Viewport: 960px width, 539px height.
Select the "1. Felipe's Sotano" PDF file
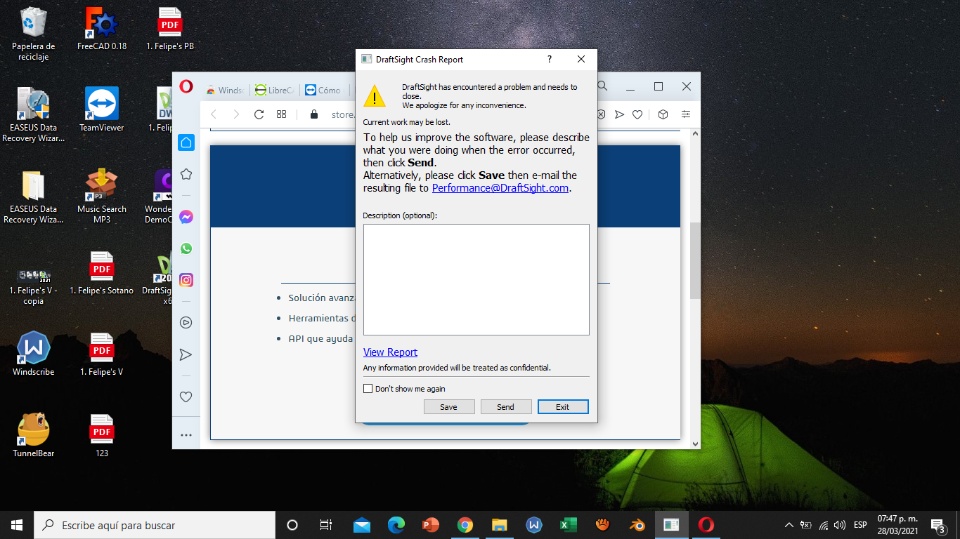tap(102, 273)
